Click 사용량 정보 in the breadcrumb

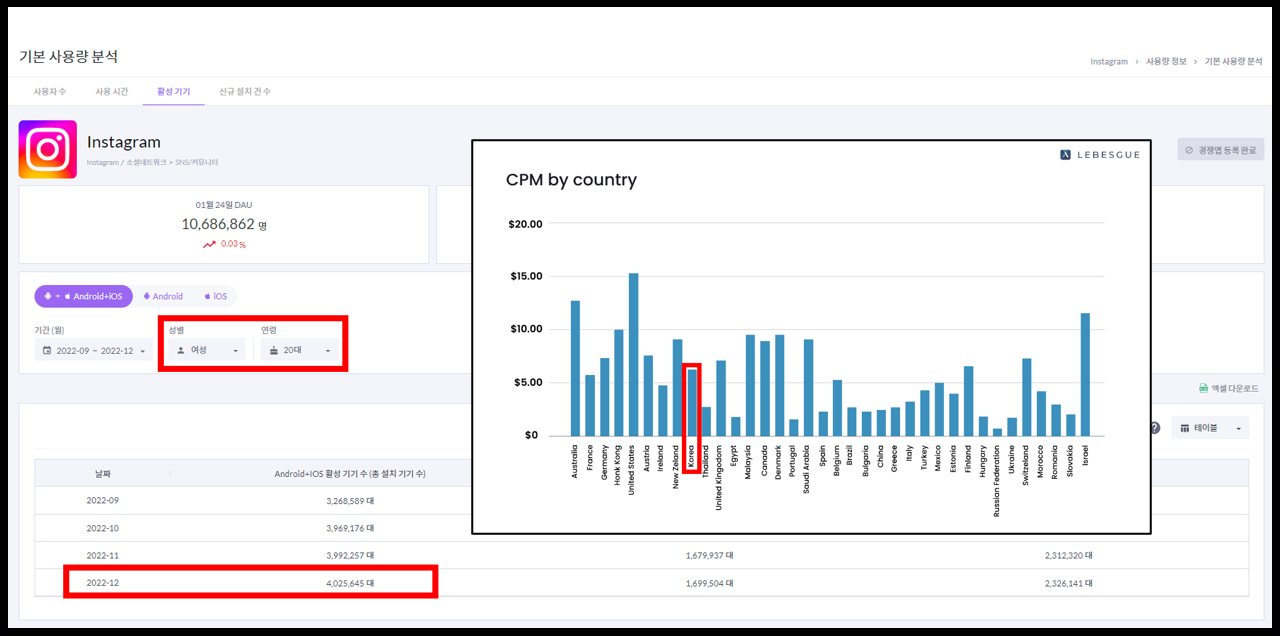pos(1166,62)
